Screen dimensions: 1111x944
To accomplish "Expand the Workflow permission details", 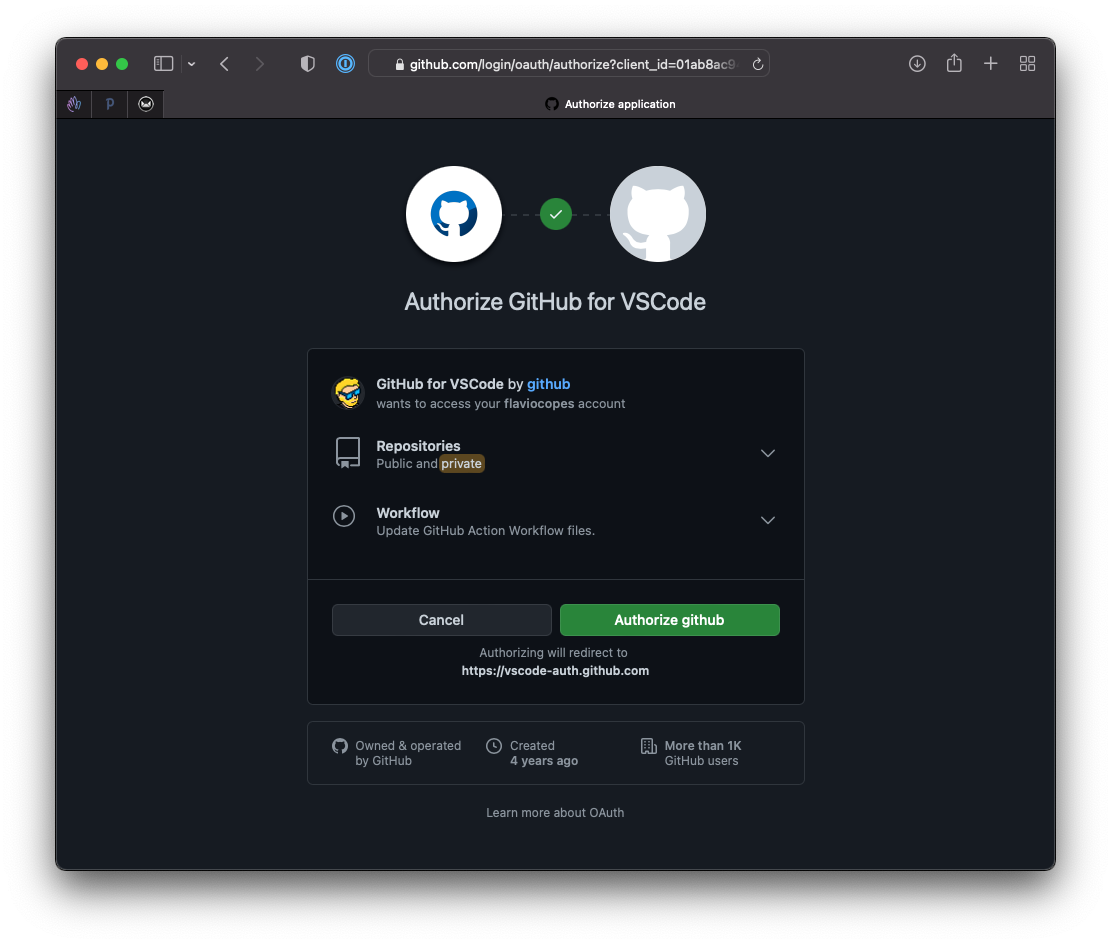I will click(767, 520).
